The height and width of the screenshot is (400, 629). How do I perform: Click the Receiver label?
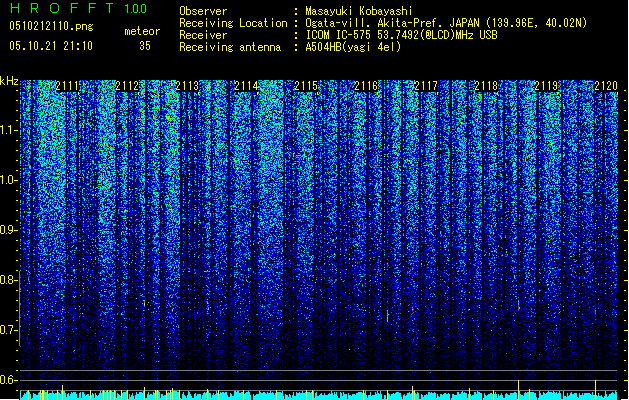pos(203,35)
